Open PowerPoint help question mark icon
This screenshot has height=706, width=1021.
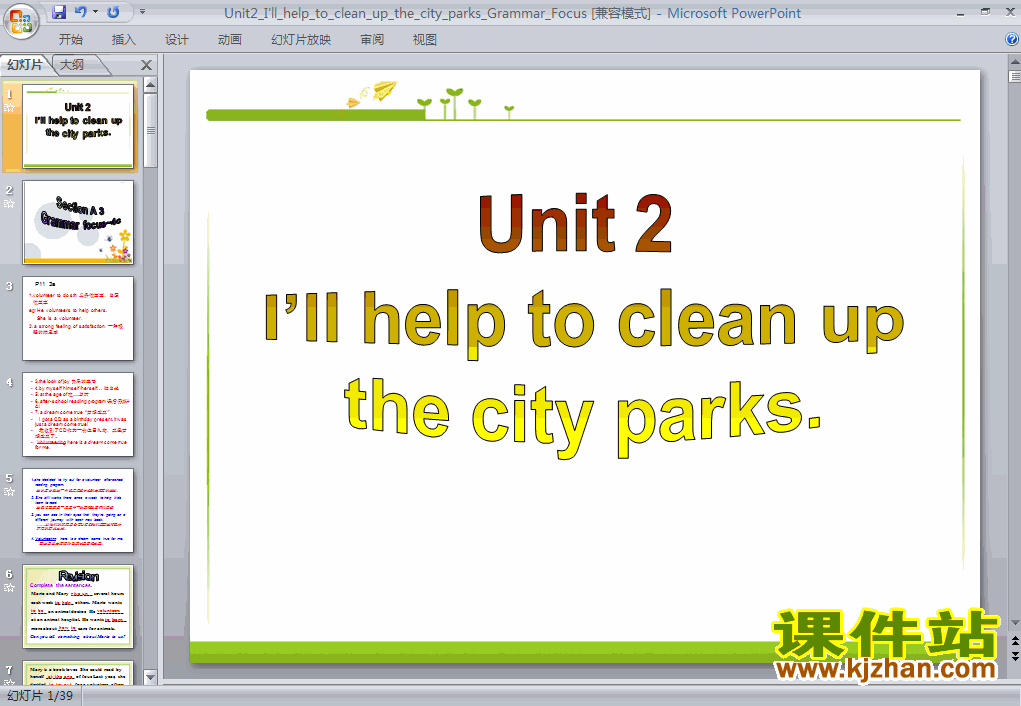(1012, 39)
